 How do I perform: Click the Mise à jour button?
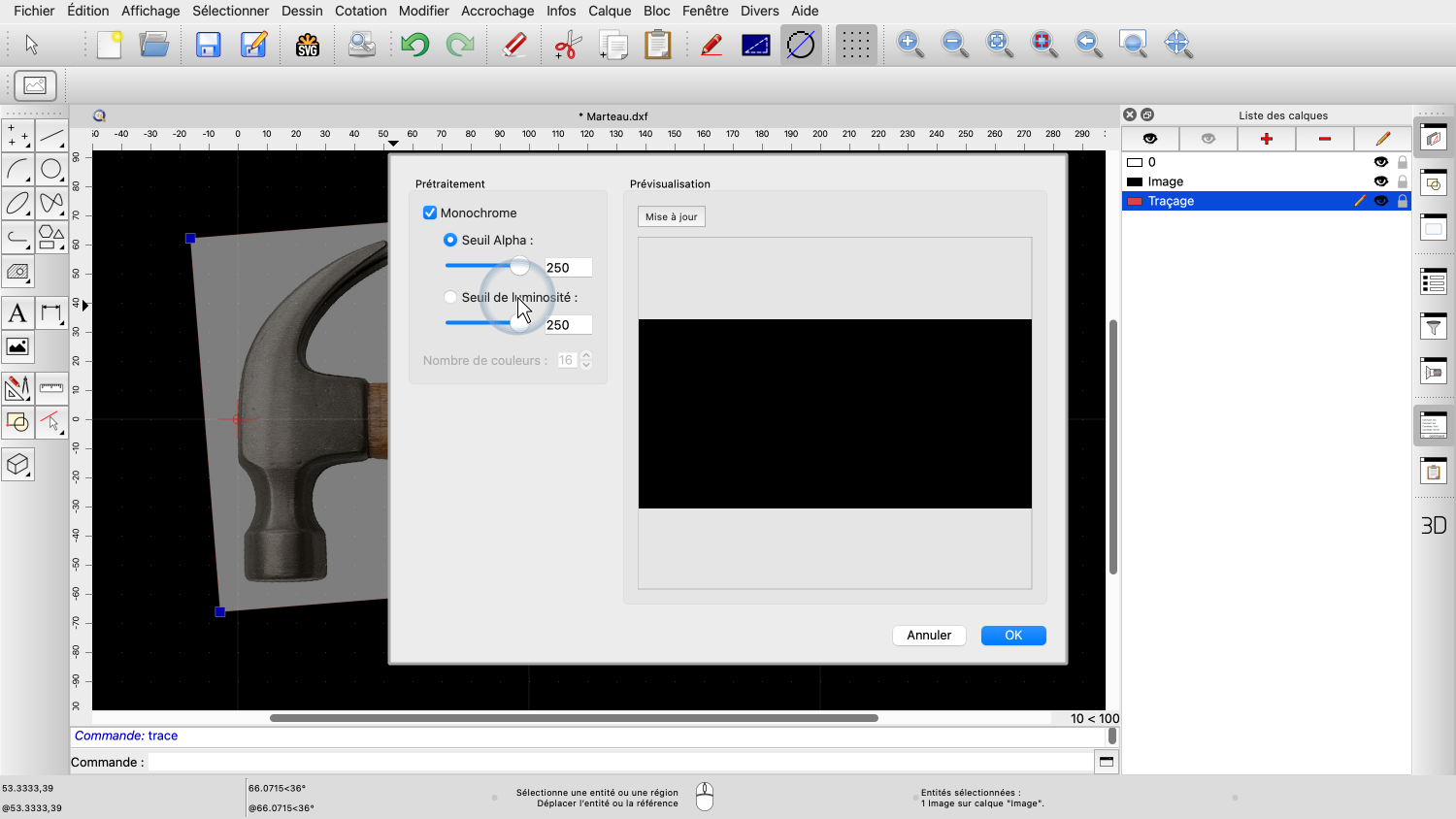point(671,216)
